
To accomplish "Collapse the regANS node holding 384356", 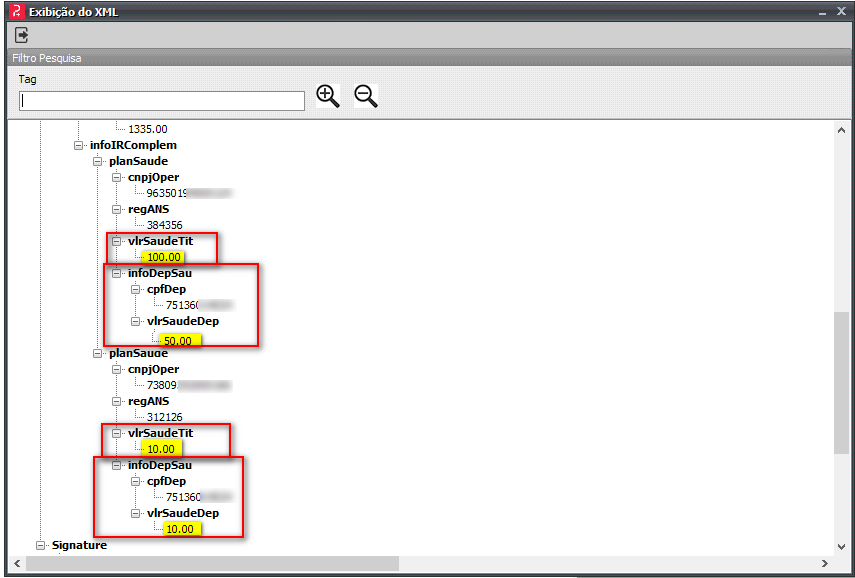I will click(116, 209).
